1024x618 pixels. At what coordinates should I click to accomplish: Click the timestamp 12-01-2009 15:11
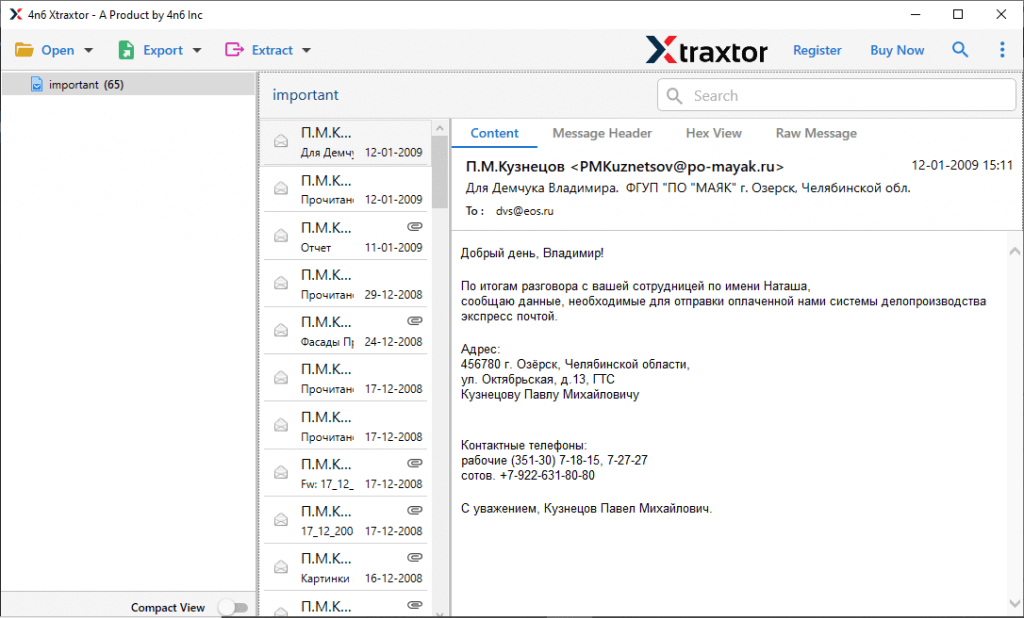click(962, 166)
